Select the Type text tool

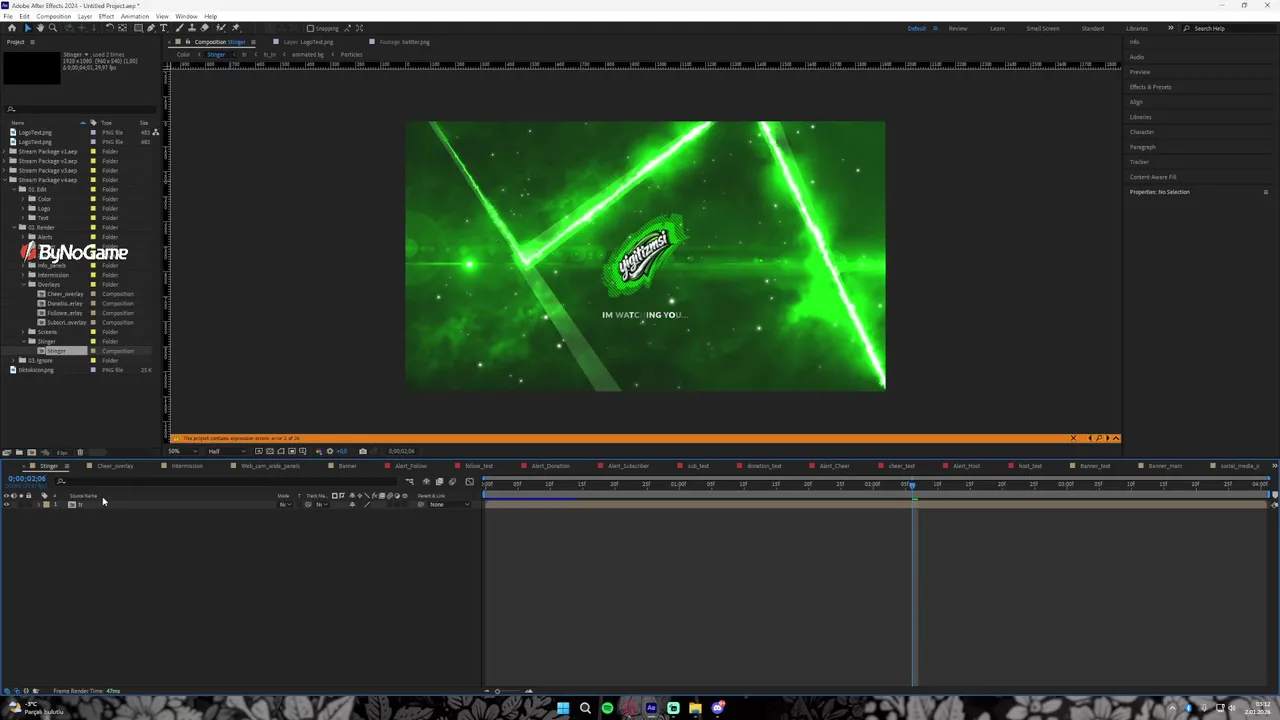[x=164, y=28]
